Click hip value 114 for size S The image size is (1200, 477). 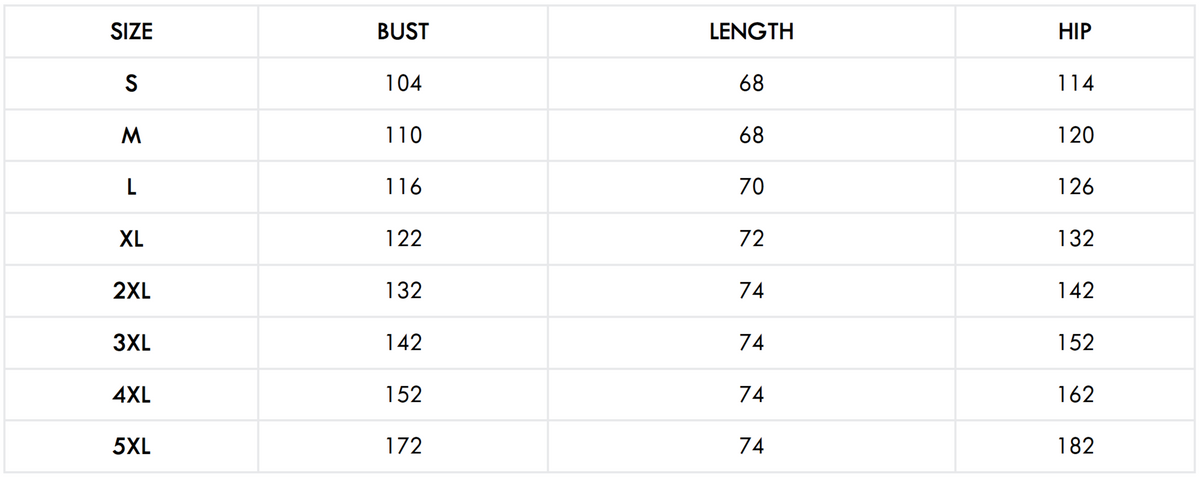(x=1074, y=84)
